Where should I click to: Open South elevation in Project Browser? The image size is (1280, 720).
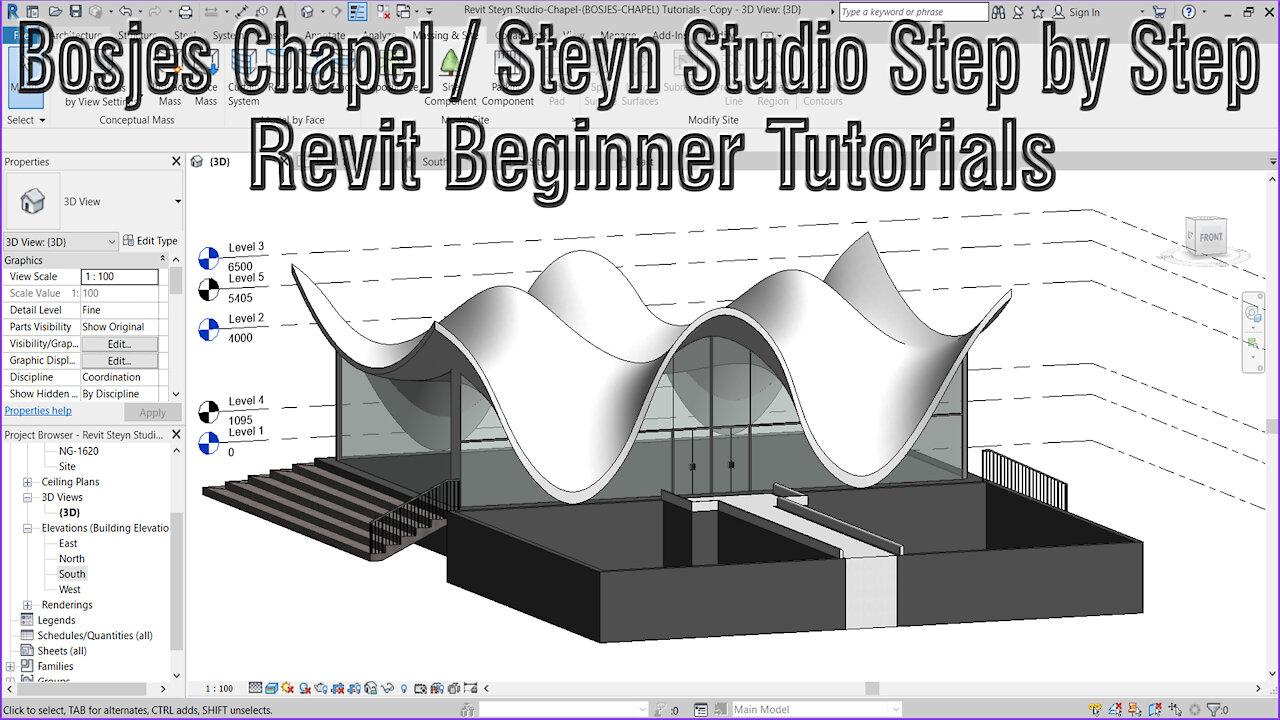click(x=72, y=574)
